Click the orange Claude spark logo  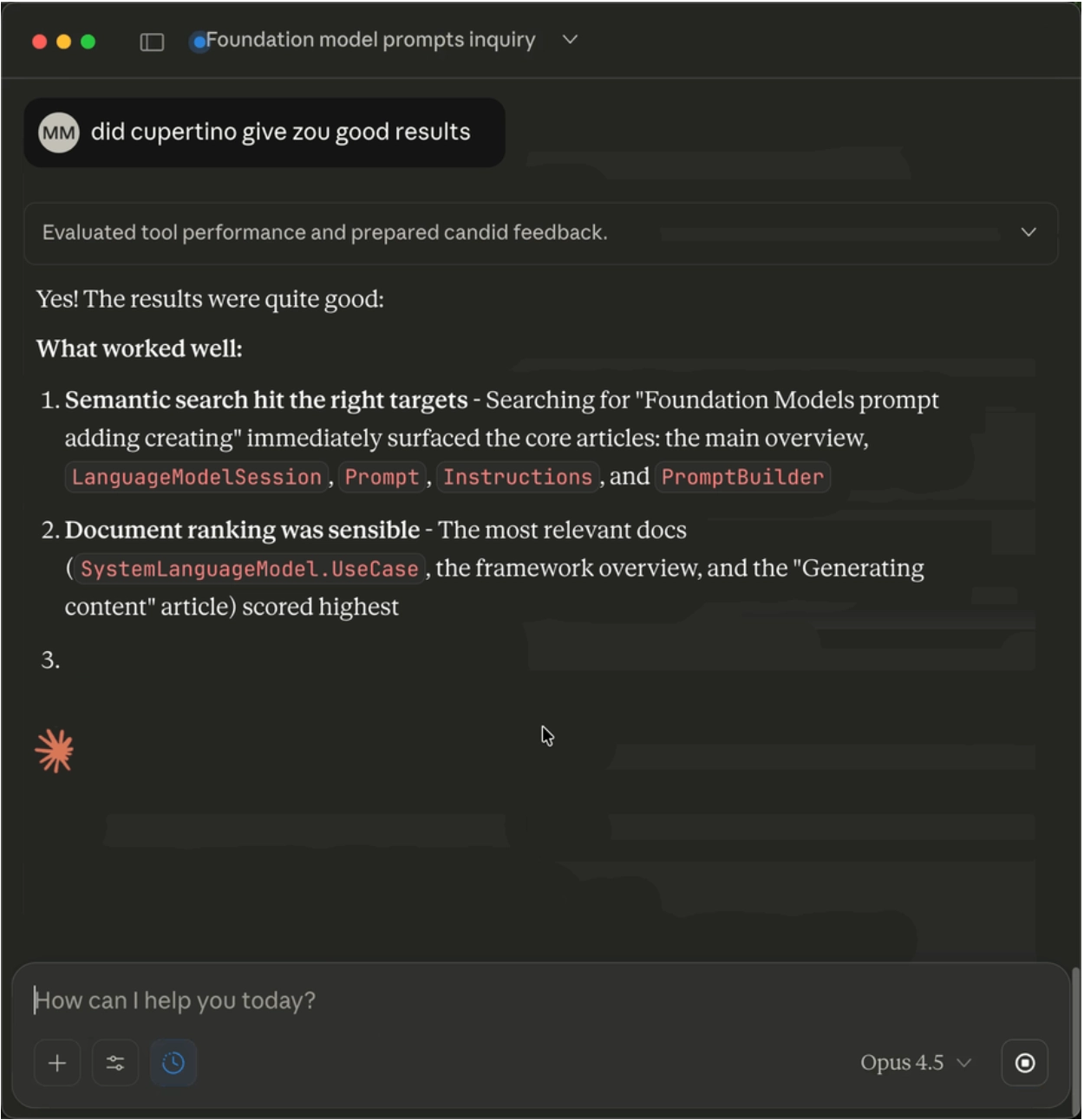(x=55, y=751)
